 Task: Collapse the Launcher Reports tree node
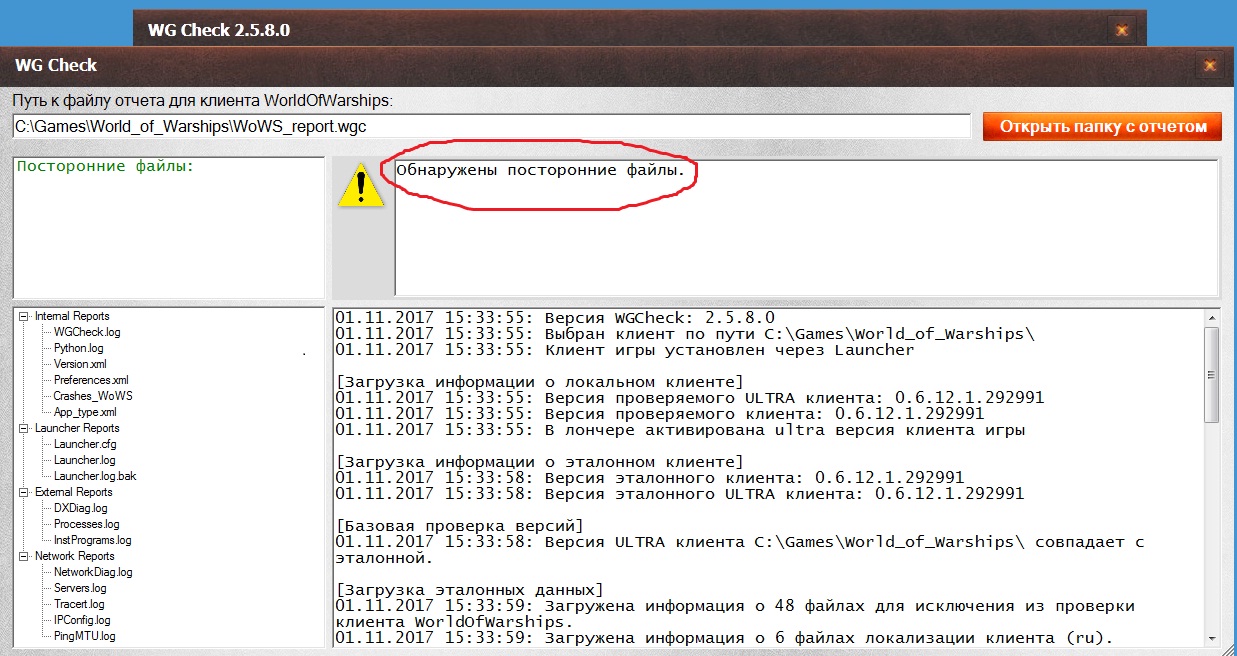pos(25,428)
